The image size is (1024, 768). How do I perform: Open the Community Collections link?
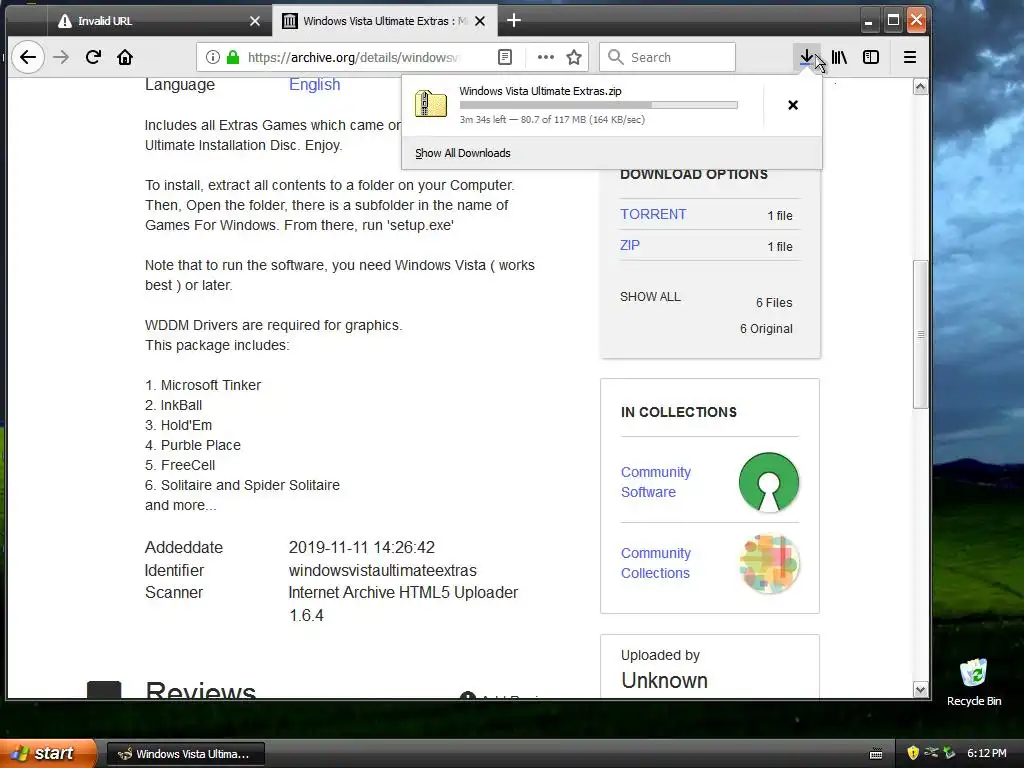click(x=656, y=563)
